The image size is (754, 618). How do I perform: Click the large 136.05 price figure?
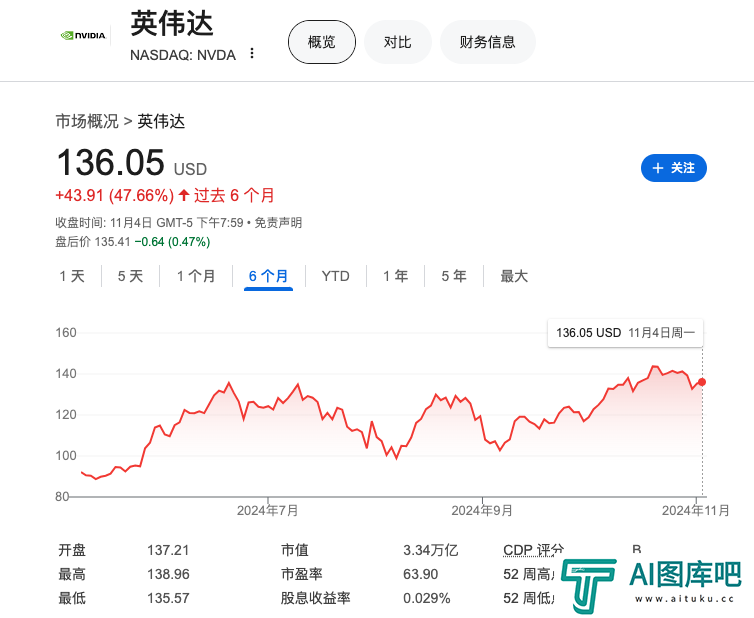point(111,163)
